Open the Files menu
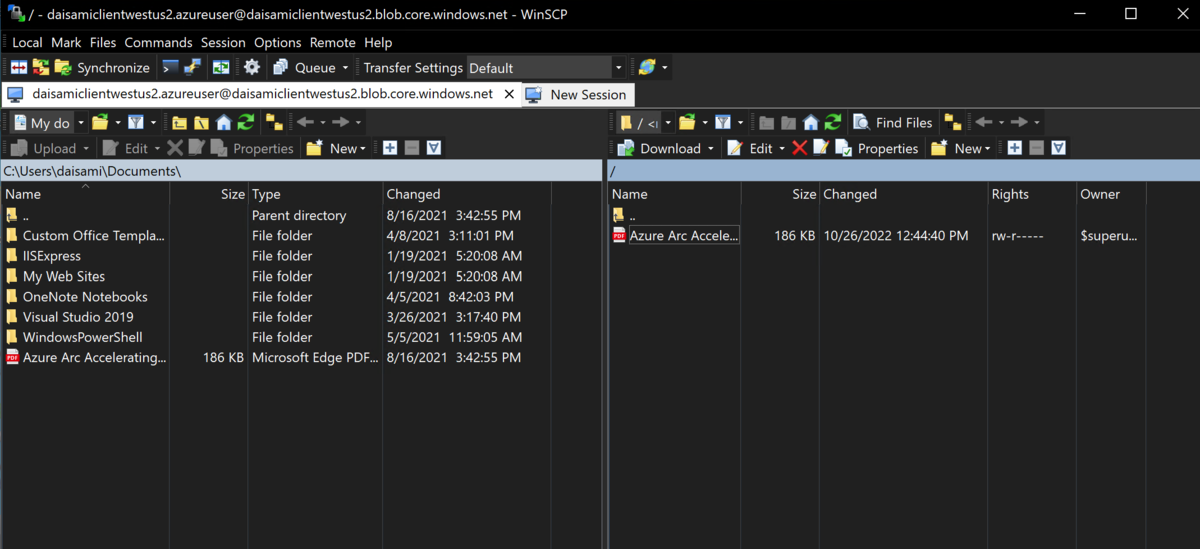Image resolution: width=1200 pixels, height=549 pixels. pos(103,43)
